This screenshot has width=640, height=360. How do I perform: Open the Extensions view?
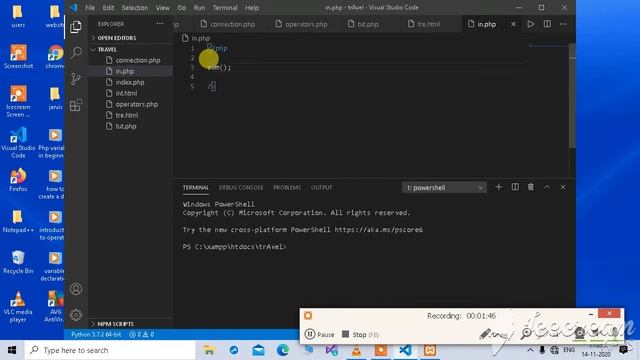pyautogui.click(x=76, y=105)
